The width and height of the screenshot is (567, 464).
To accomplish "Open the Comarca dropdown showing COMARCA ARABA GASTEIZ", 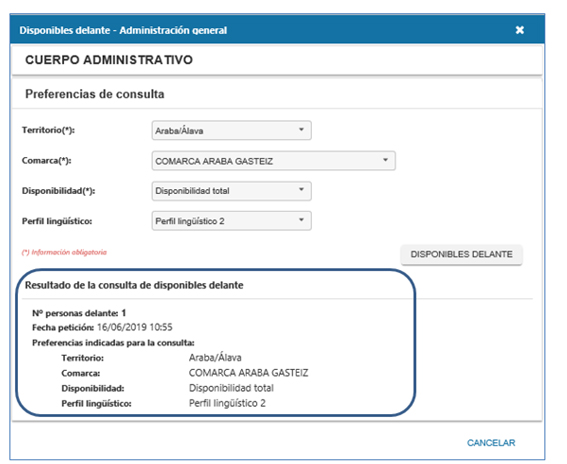I will (273, 161).
